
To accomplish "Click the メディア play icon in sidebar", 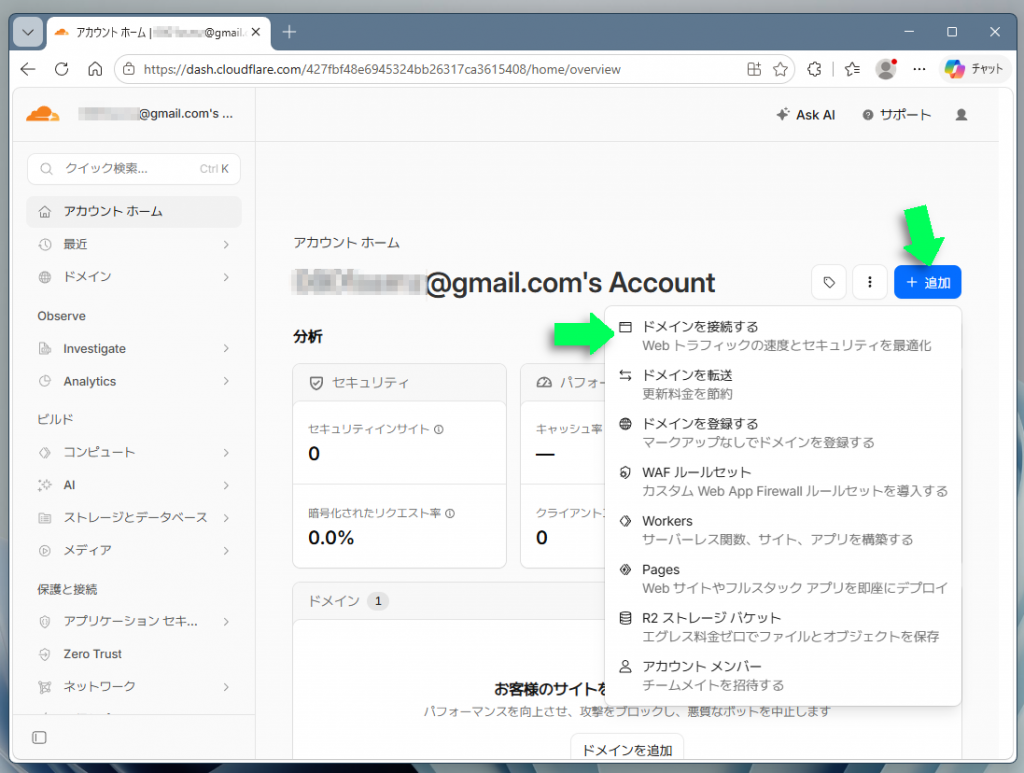I will (44, 550).
